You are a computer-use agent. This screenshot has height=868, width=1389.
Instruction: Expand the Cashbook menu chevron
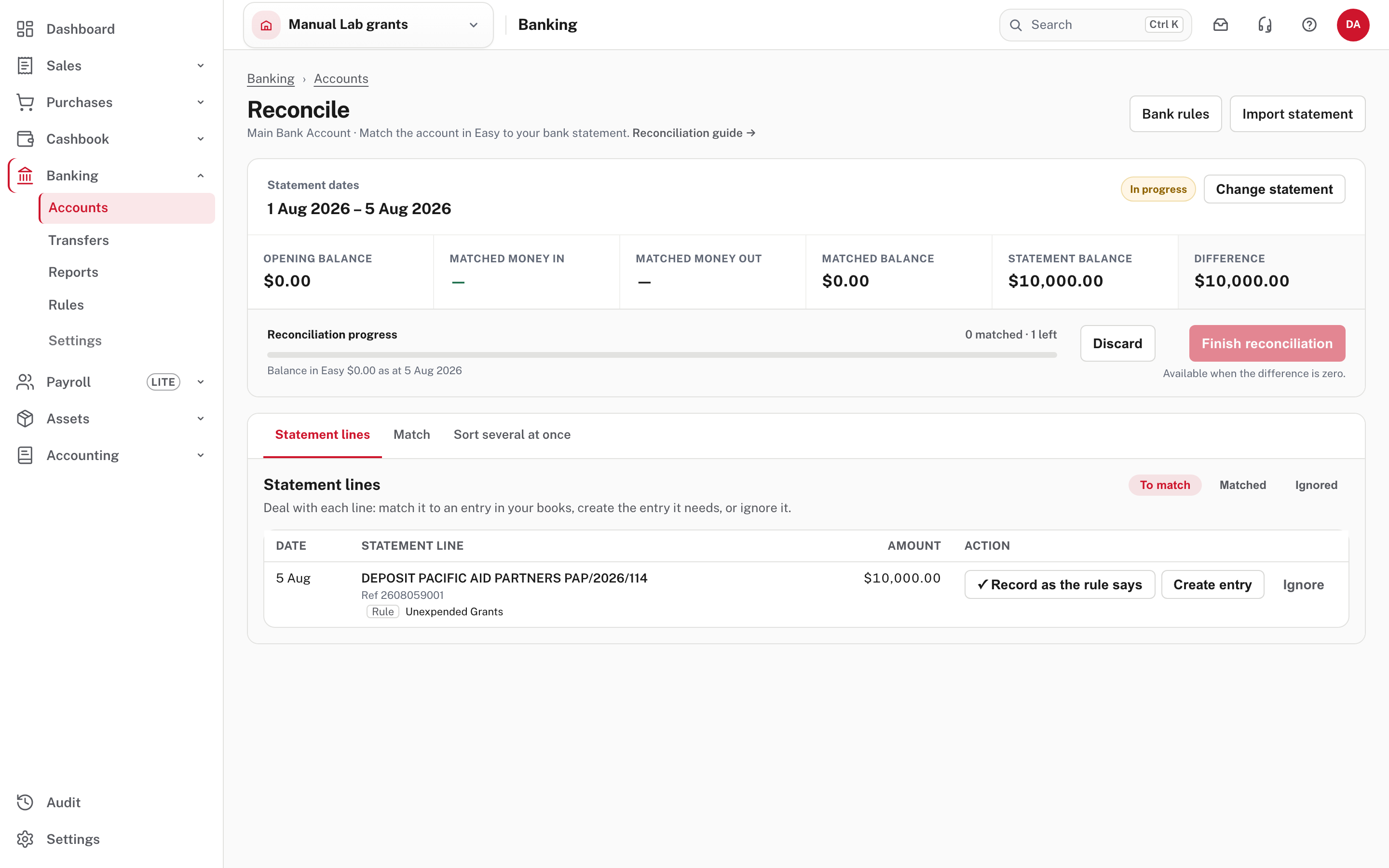pyautogui.click(x=201, y=139)
